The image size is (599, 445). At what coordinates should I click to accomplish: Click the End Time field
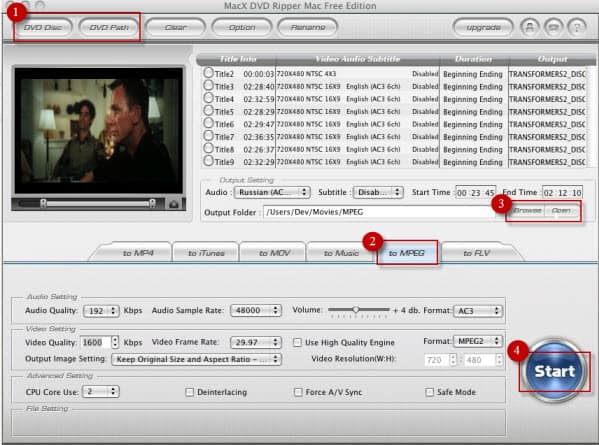tap(563, 193)
